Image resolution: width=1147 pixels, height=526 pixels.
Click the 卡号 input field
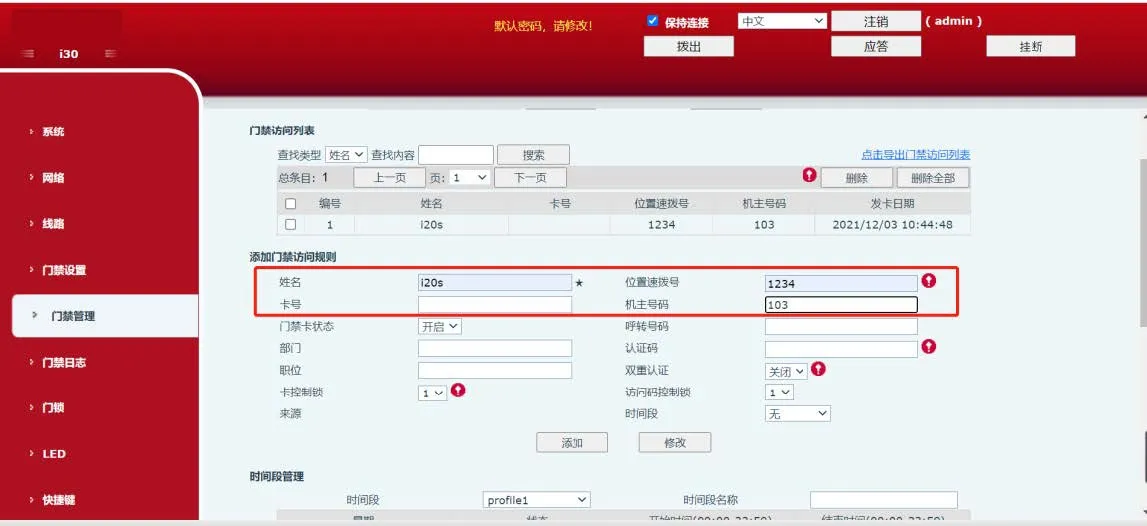[x=495, y=305]
